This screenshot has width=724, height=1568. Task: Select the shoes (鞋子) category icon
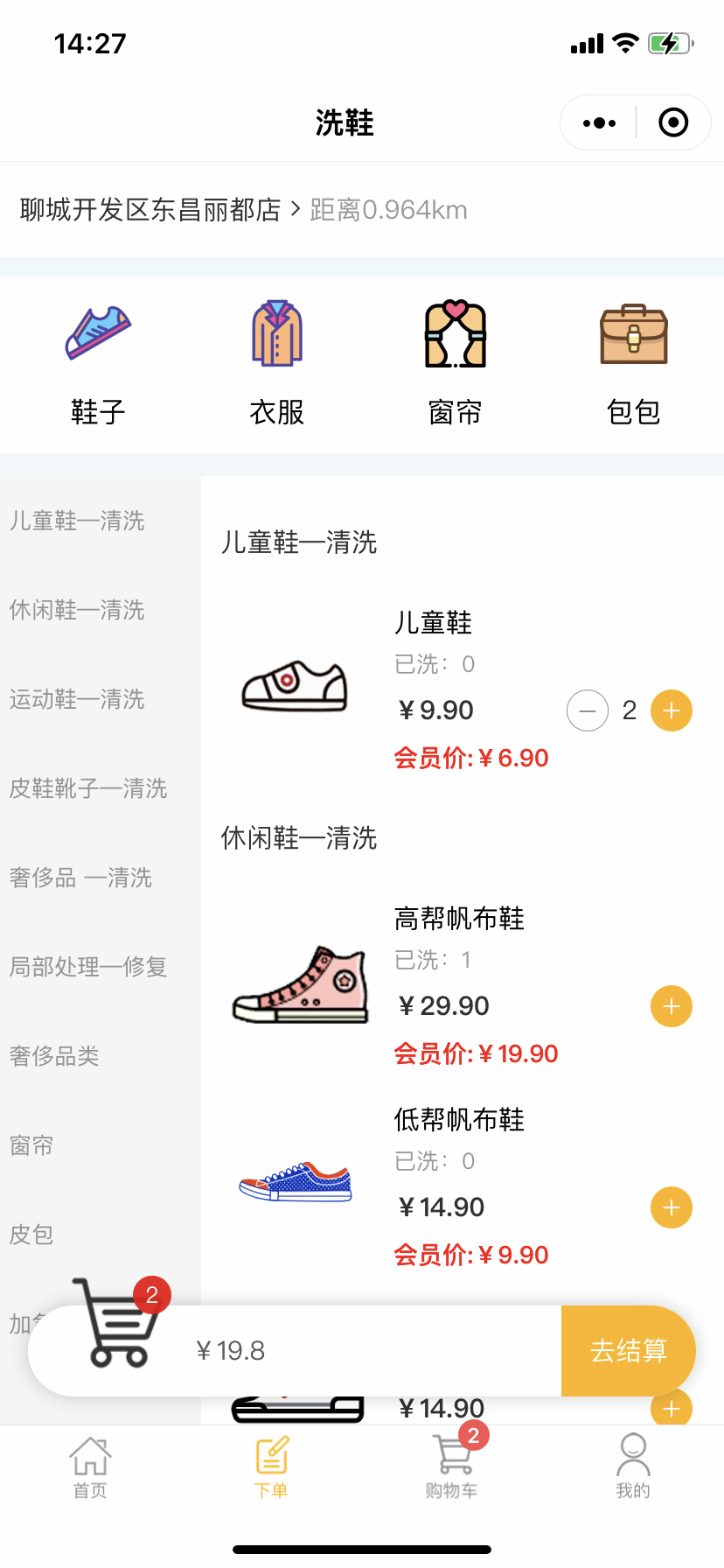click(98, 333)
